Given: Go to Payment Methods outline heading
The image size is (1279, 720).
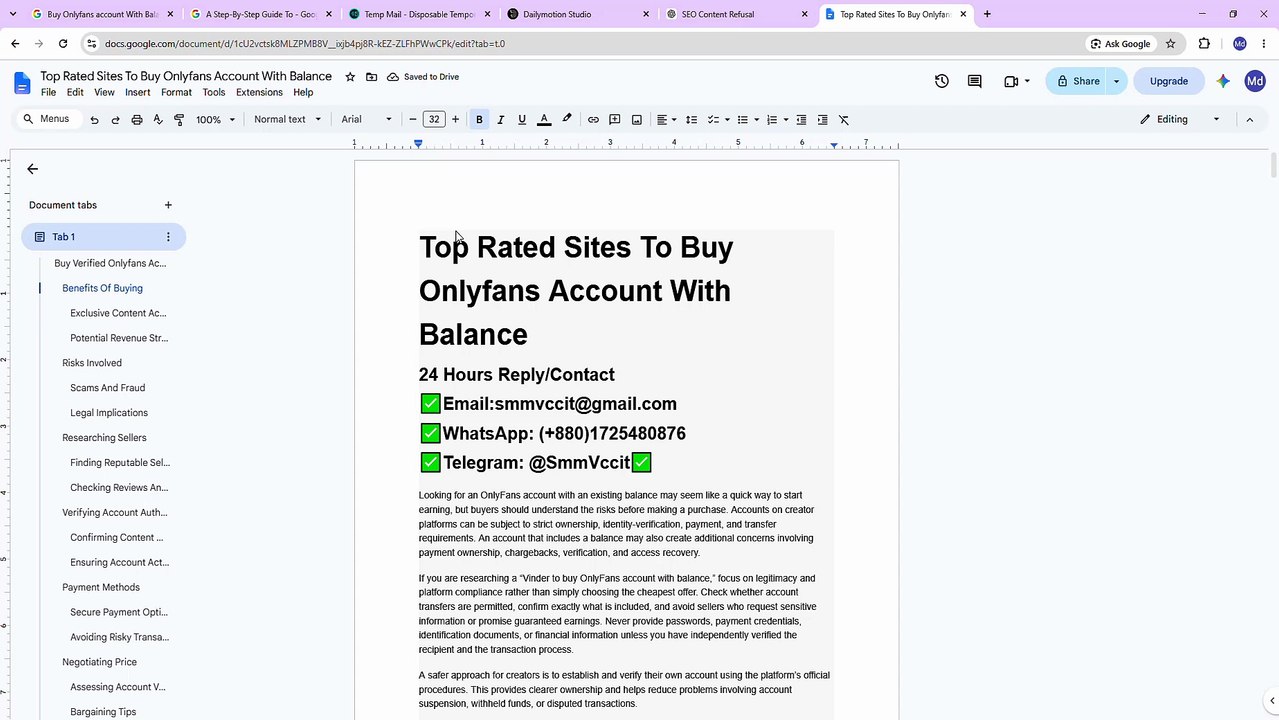Looking at the screenshot, I should coord(101,587).
